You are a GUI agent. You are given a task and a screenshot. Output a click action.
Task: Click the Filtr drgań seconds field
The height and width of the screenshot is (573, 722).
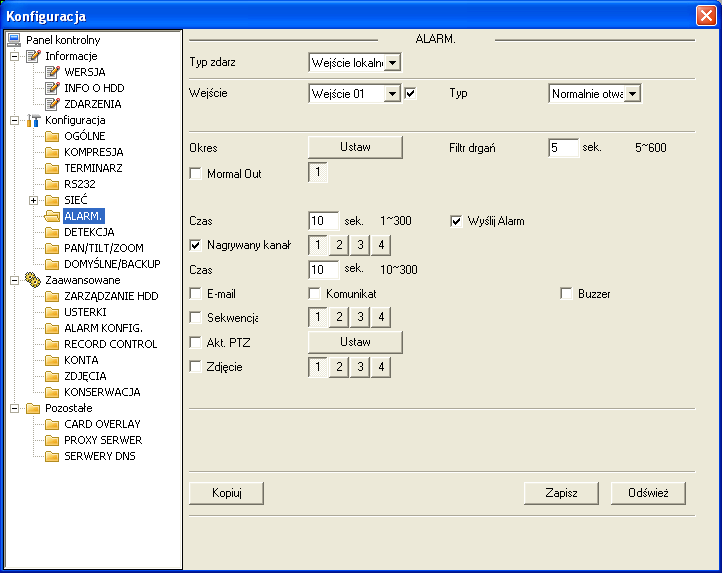tap(564, 148)
